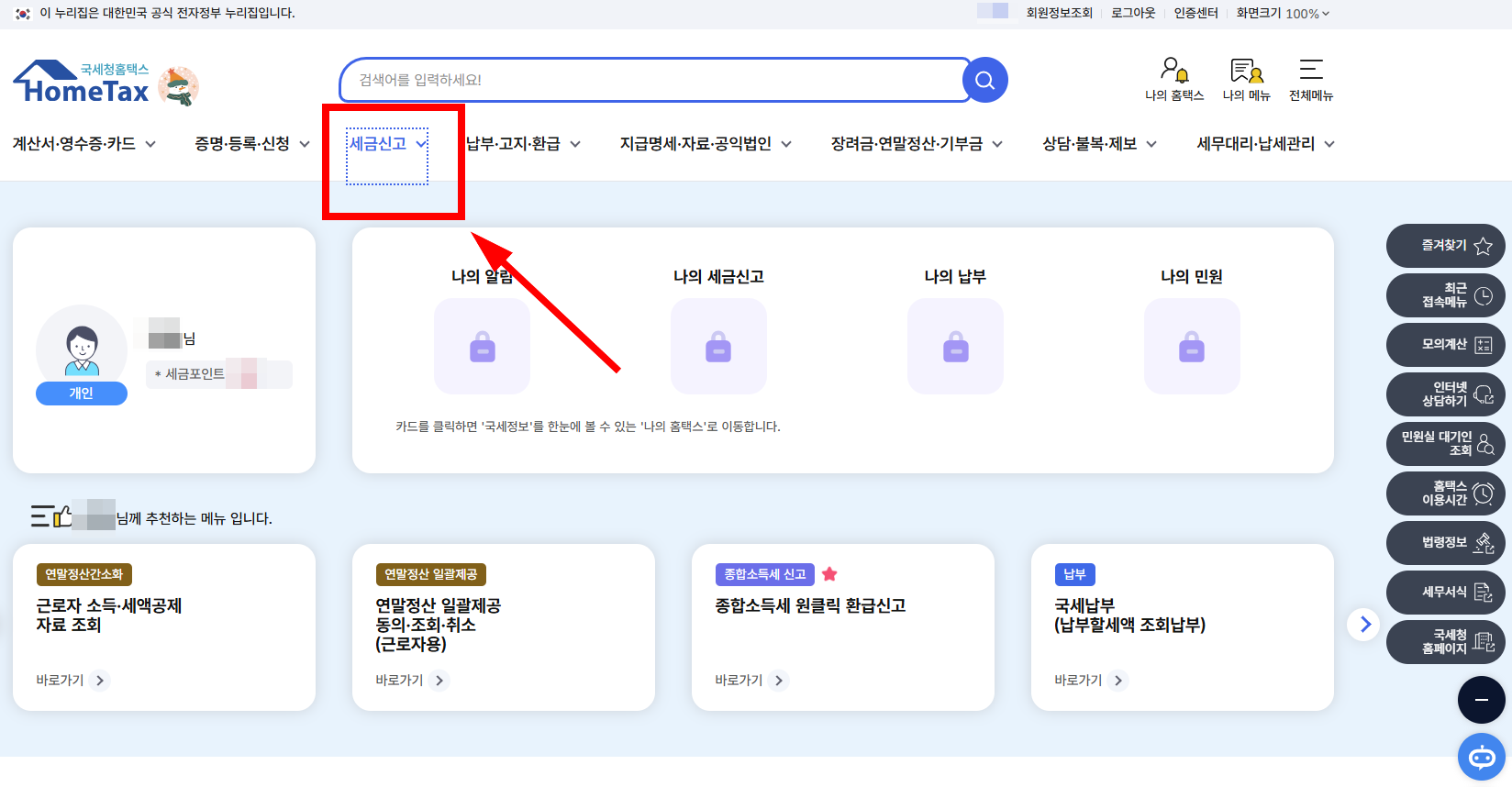Click the search input field
The image size is (1512, 787).
click(x=651, y=81)
